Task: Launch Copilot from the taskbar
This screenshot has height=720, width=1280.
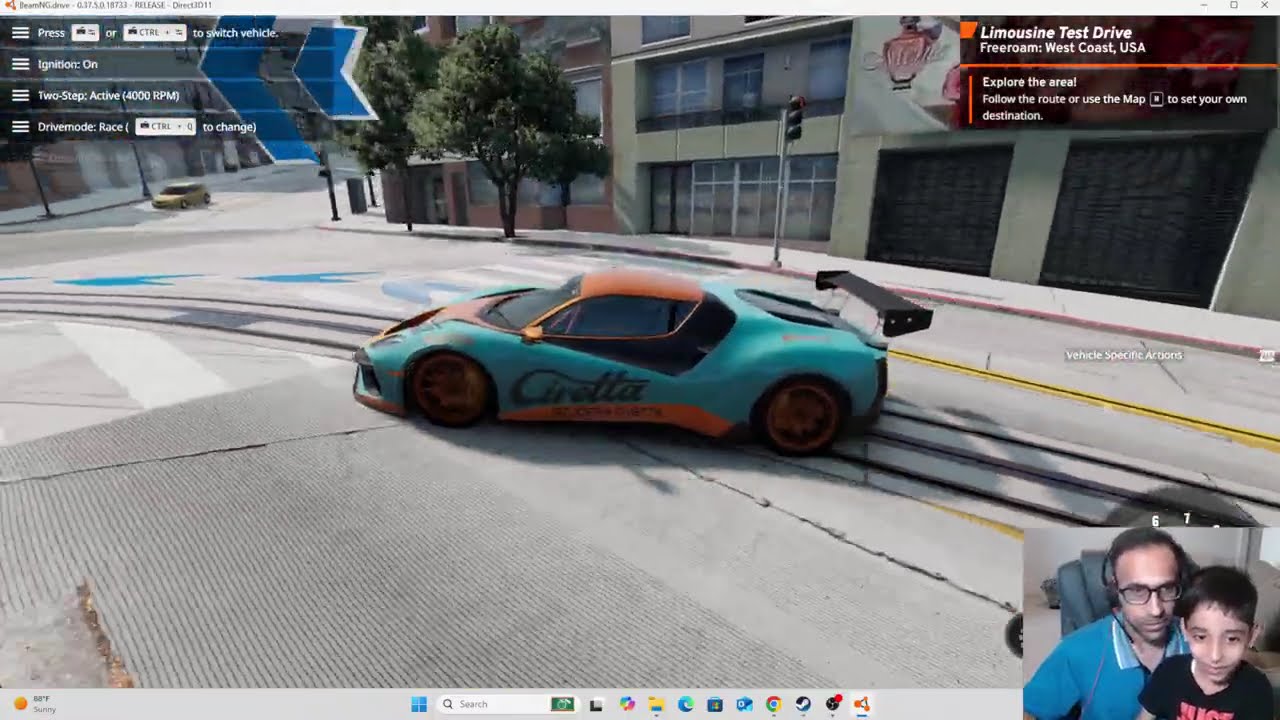Action: pos(627,704)
